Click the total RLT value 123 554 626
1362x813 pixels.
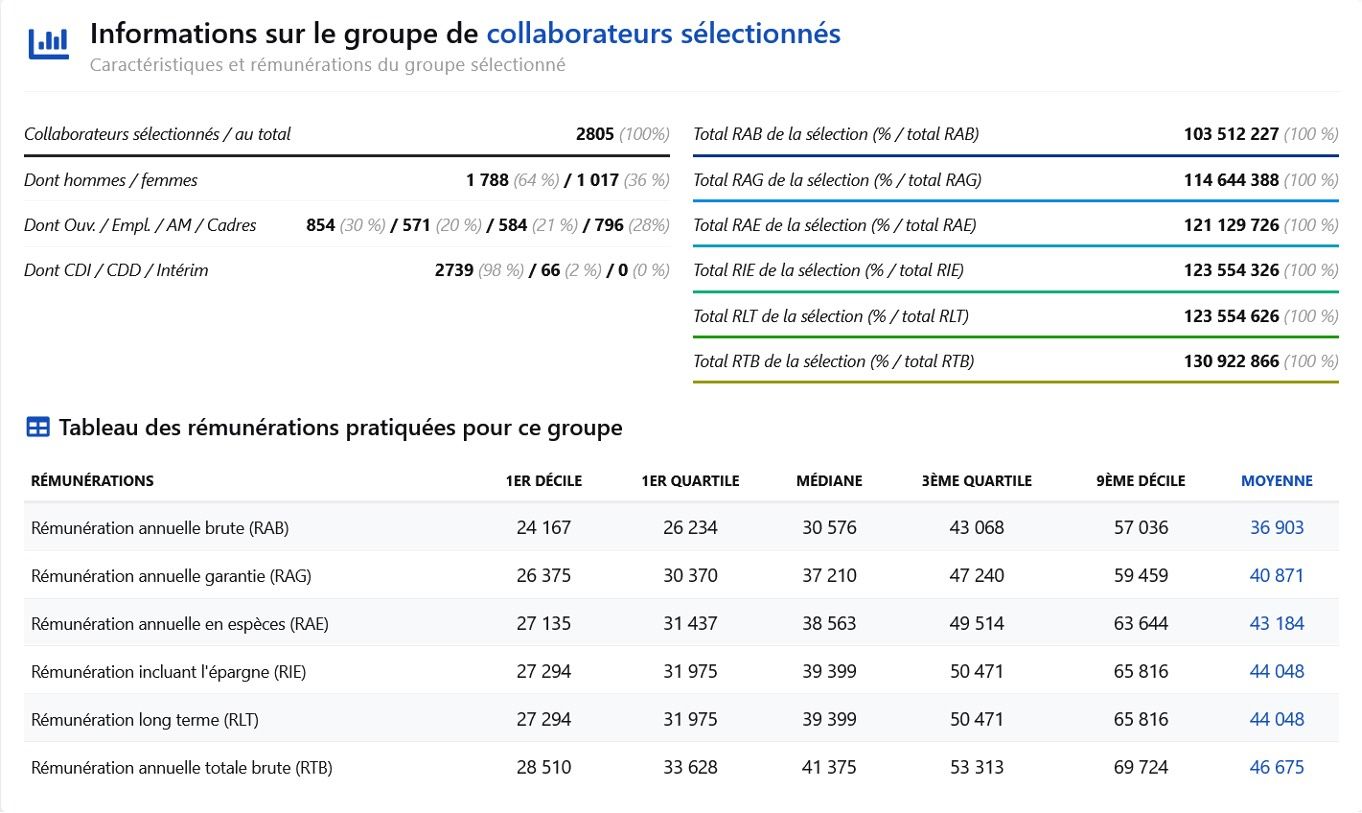1231,316
